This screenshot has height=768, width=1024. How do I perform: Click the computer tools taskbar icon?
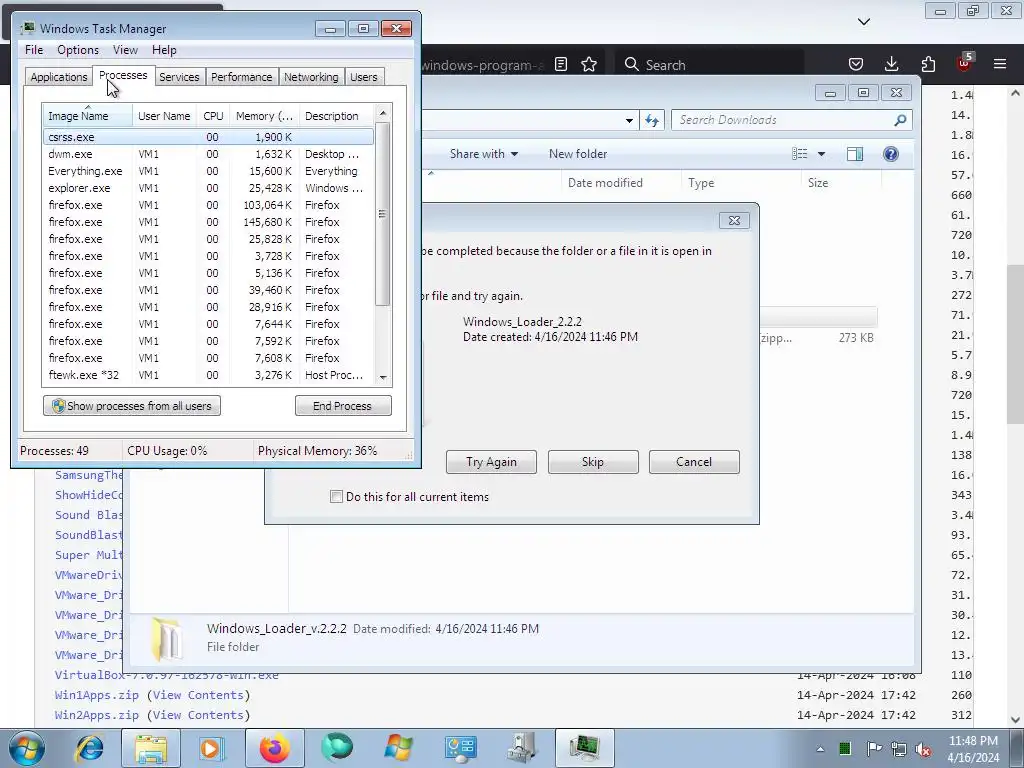coord(521,748)
